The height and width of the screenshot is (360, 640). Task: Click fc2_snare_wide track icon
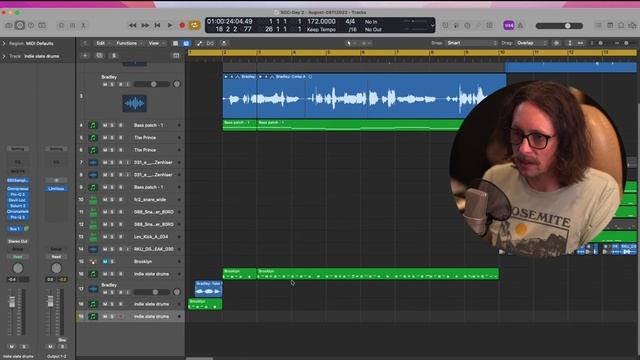click(x=93, y=200)
